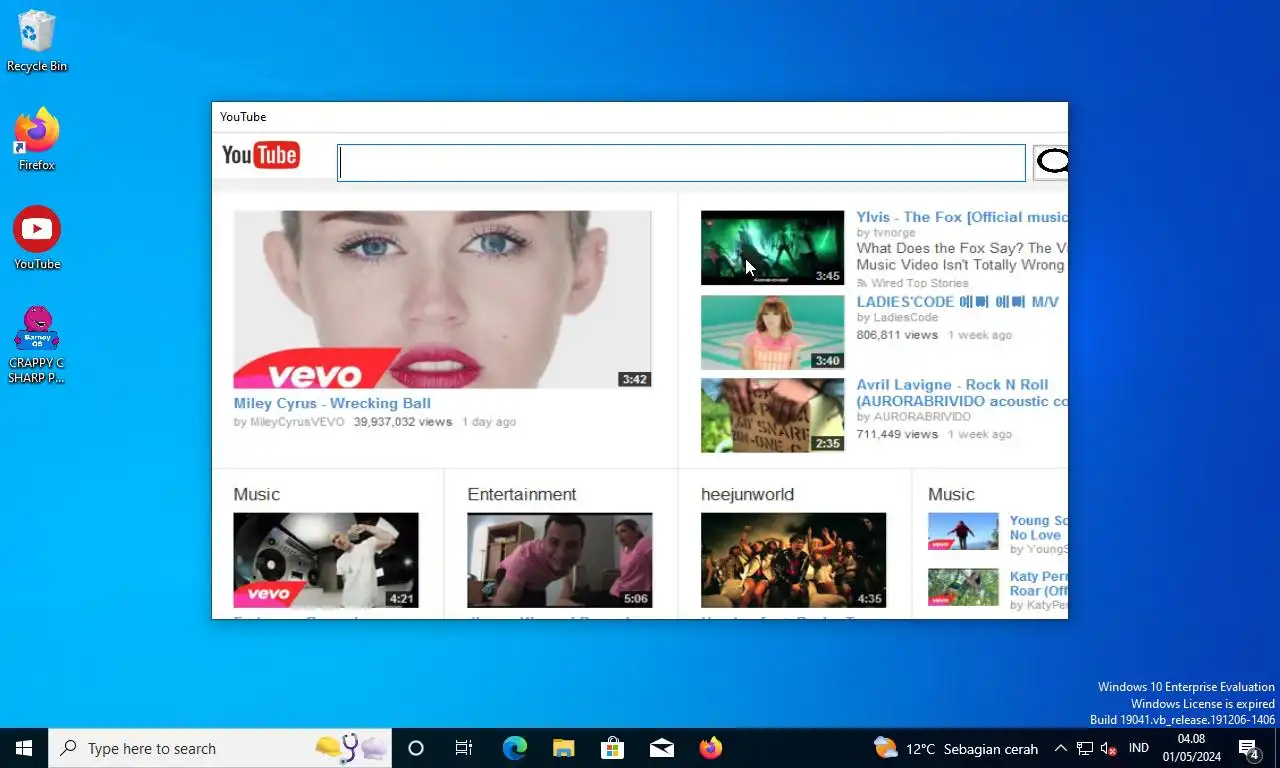Screen dimensions: 1280x768
Task: Open the notification center icon
Action: tap(1249, 748)
